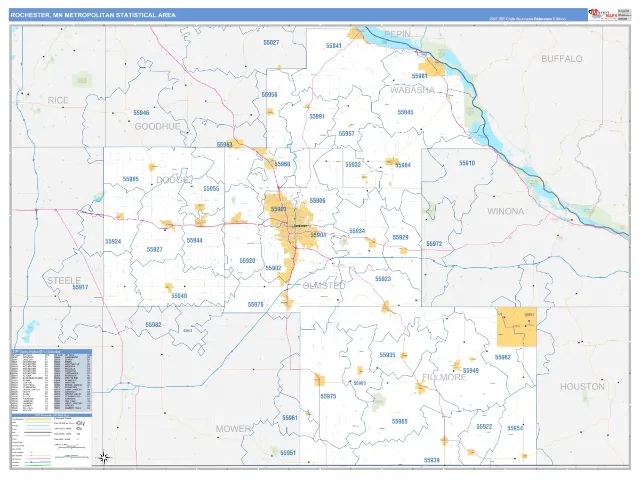Click ZIP code 55972

point(434,244)
